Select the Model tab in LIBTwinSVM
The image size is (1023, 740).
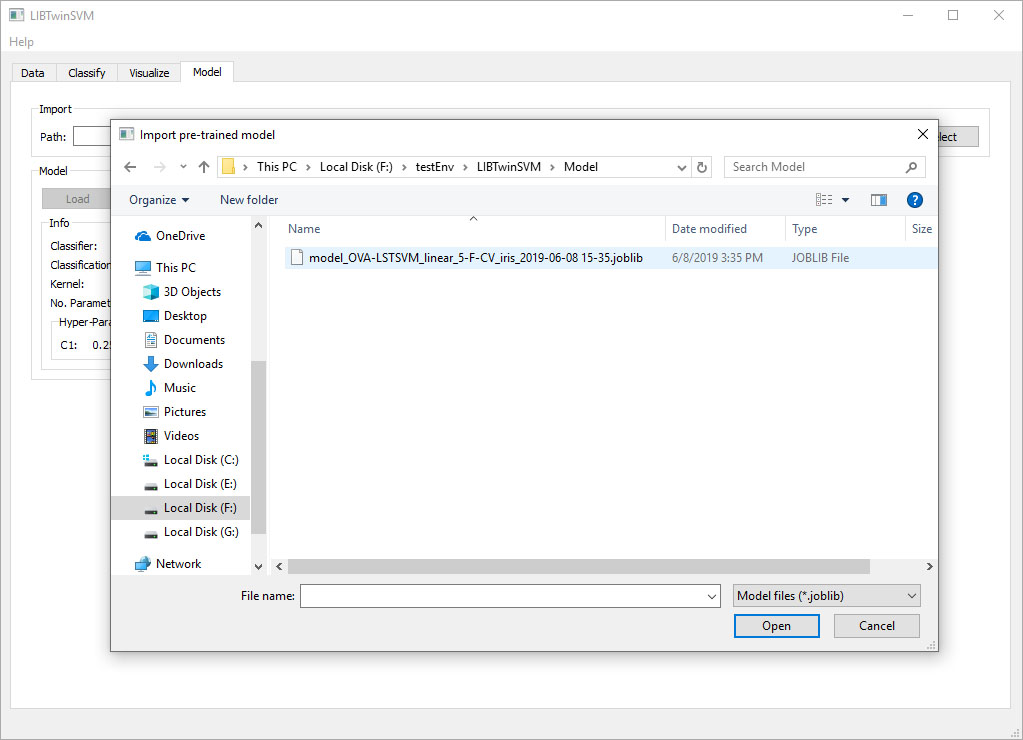point(207,72)
